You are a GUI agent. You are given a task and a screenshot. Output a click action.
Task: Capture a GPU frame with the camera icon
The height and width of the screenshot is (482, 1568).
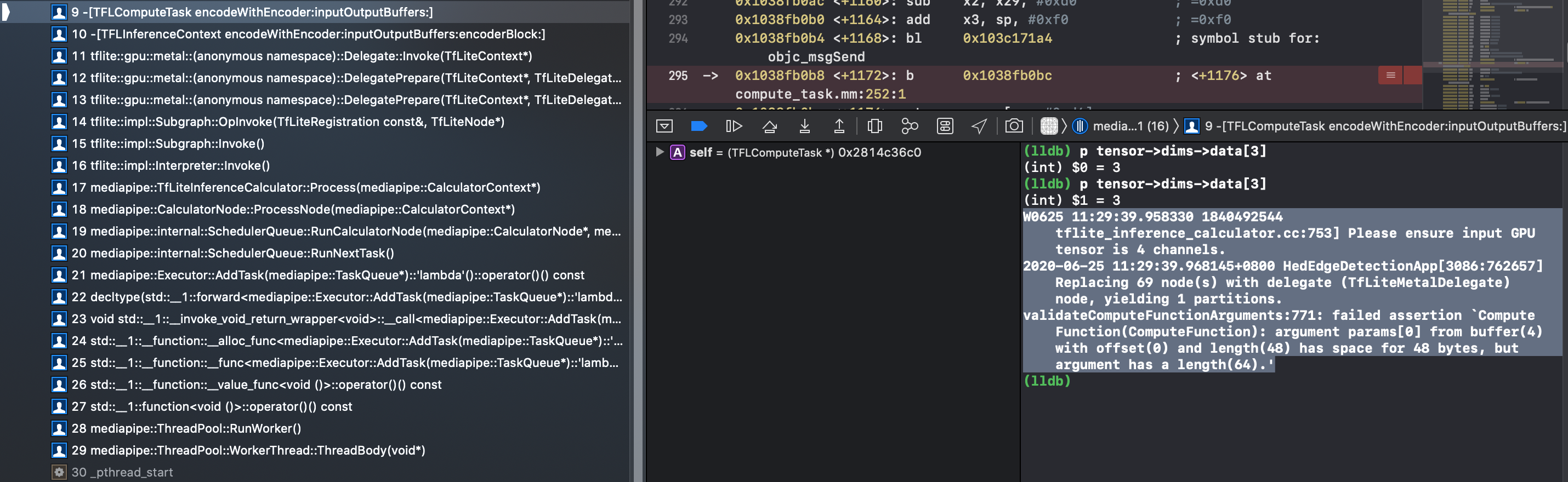1014,126
